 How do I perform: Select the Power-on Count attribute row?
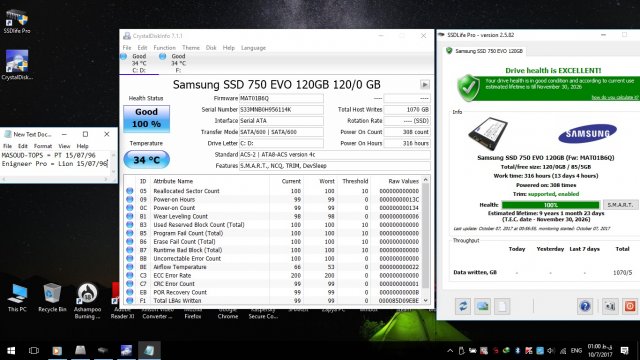(273, 208)
